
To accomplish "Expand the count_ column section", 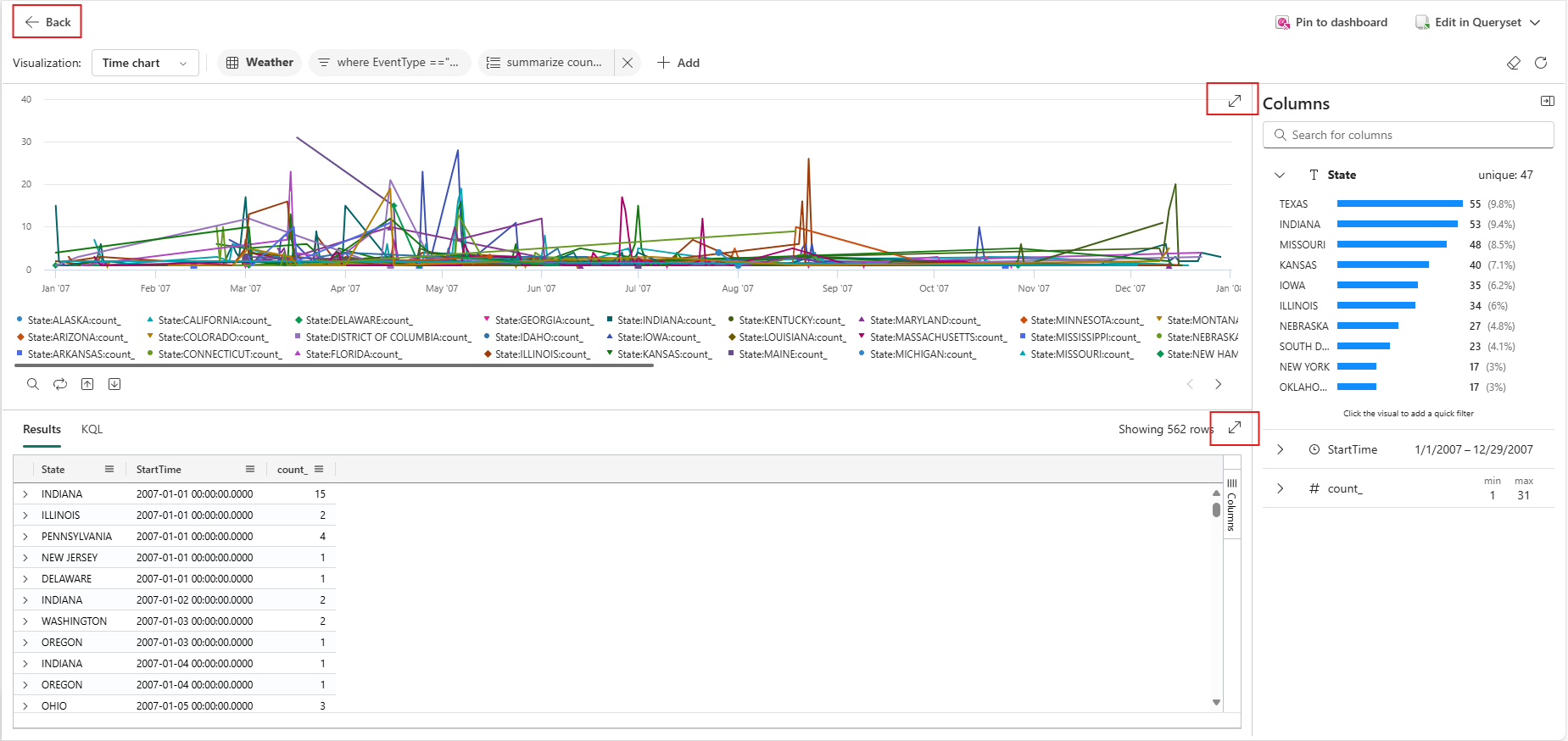I will click(1280, 488).
